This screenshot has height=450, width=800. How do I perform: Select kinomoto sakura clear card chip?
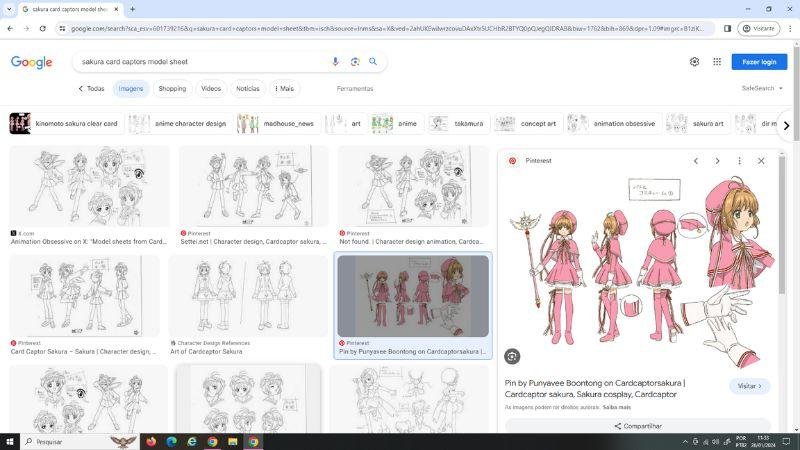coord(66,123)
